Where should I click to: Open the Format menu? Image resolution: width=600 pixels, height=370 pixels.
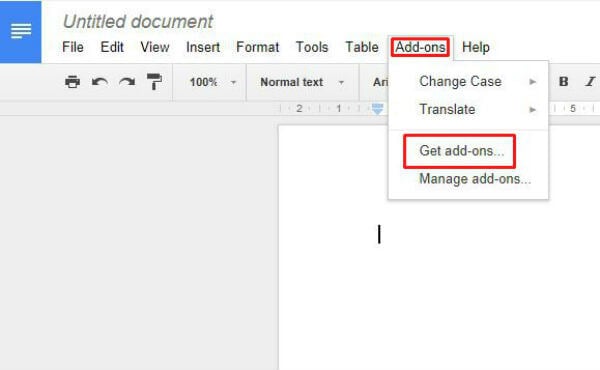click(258, 47)
